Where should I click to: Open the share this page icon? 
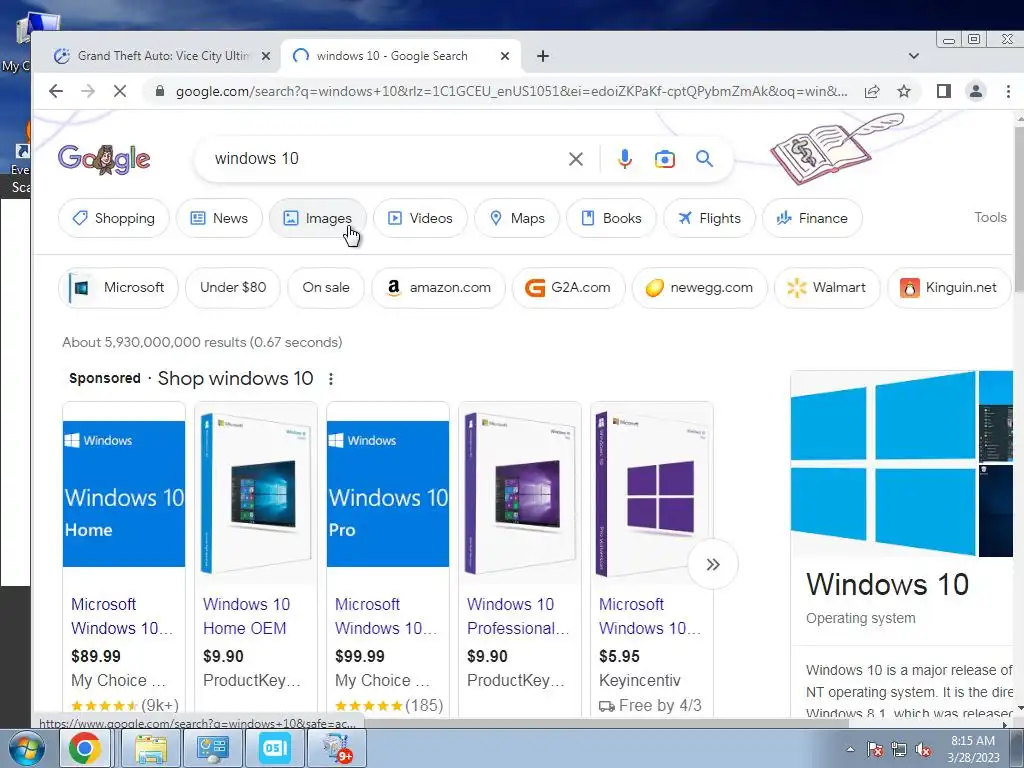(872, 91)
